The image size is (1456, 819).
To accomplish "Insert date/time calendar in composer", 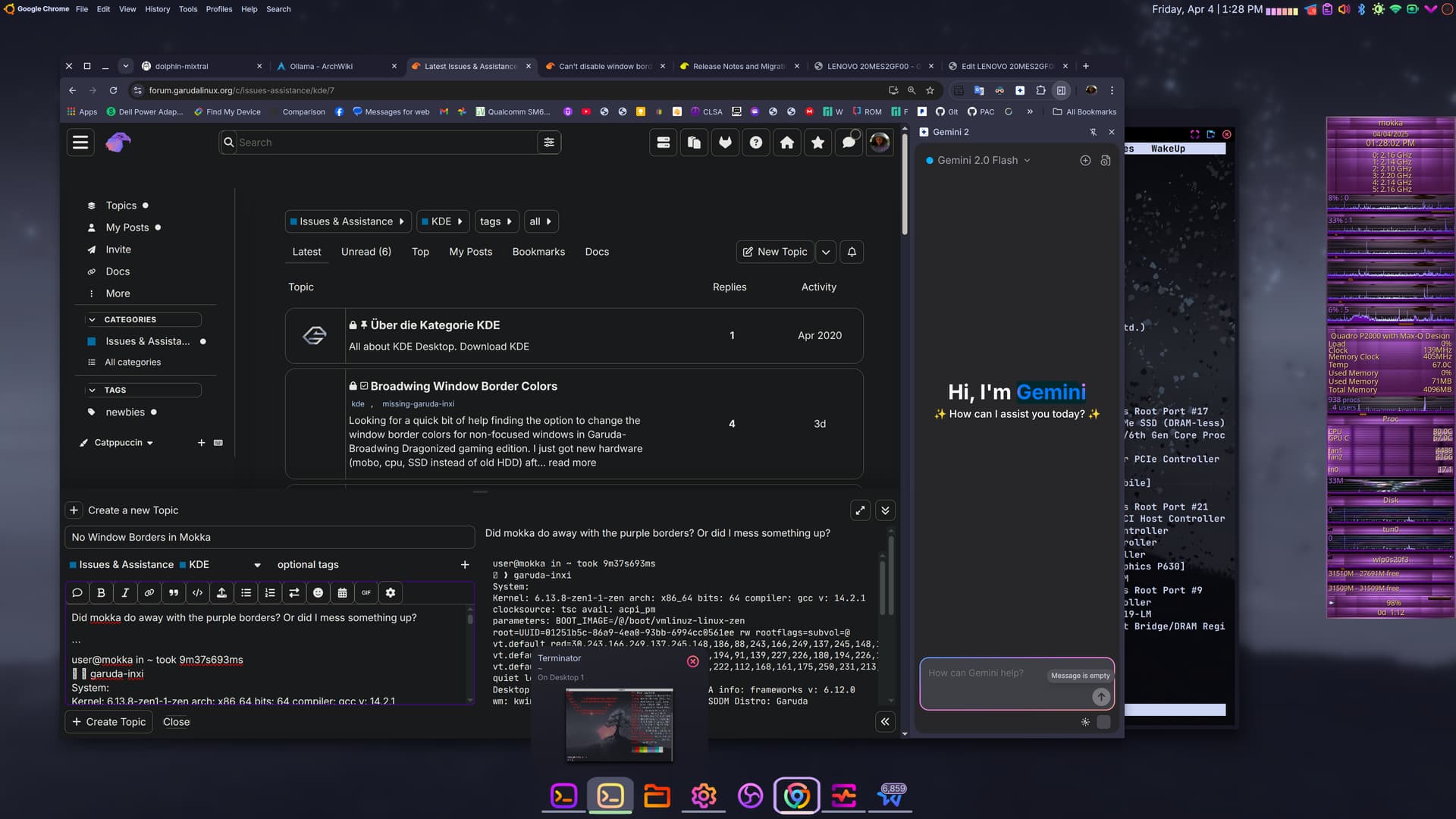I will pos(342,593).
